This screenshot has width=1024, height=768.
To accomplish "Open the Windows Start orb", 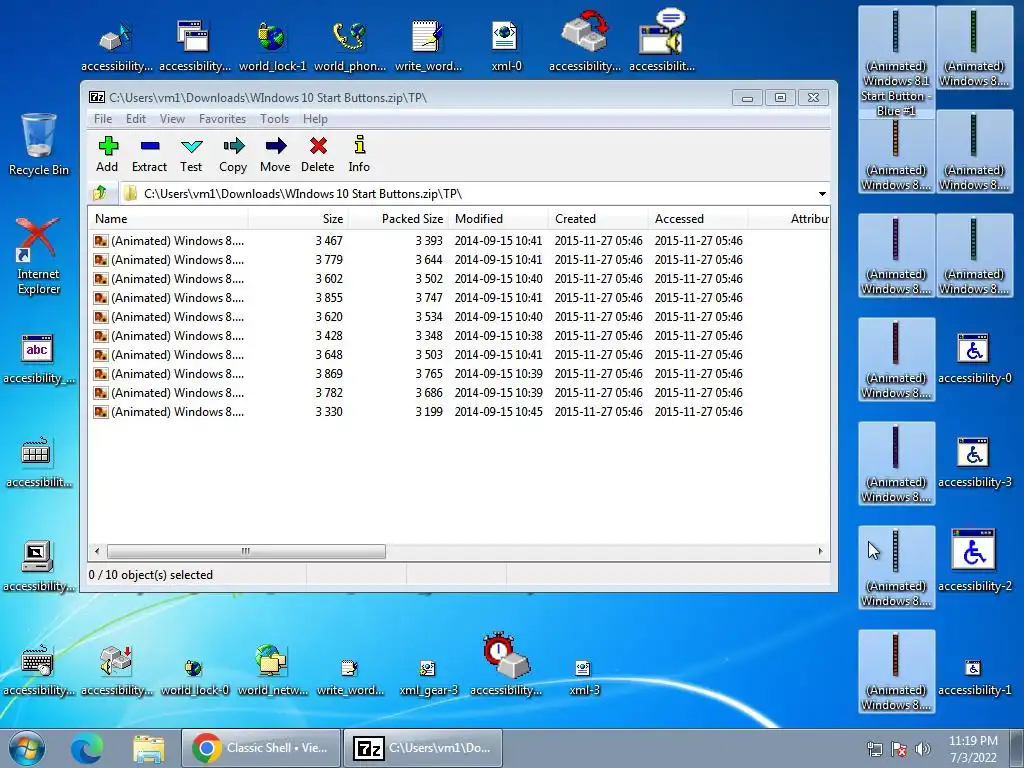I will pyautogui.click(x=27, y=748).
